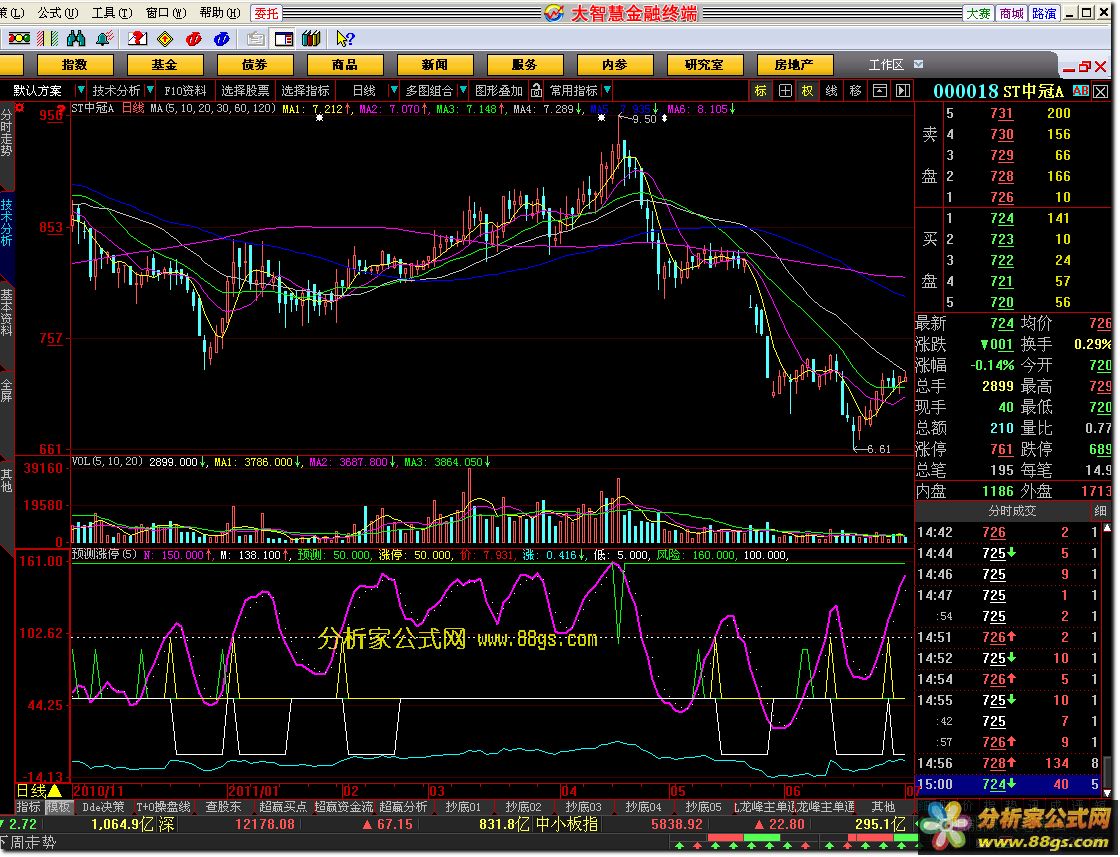Click the 移 move chart tool
Screen dimensions: 1120x857
click(x=855, y=91)
